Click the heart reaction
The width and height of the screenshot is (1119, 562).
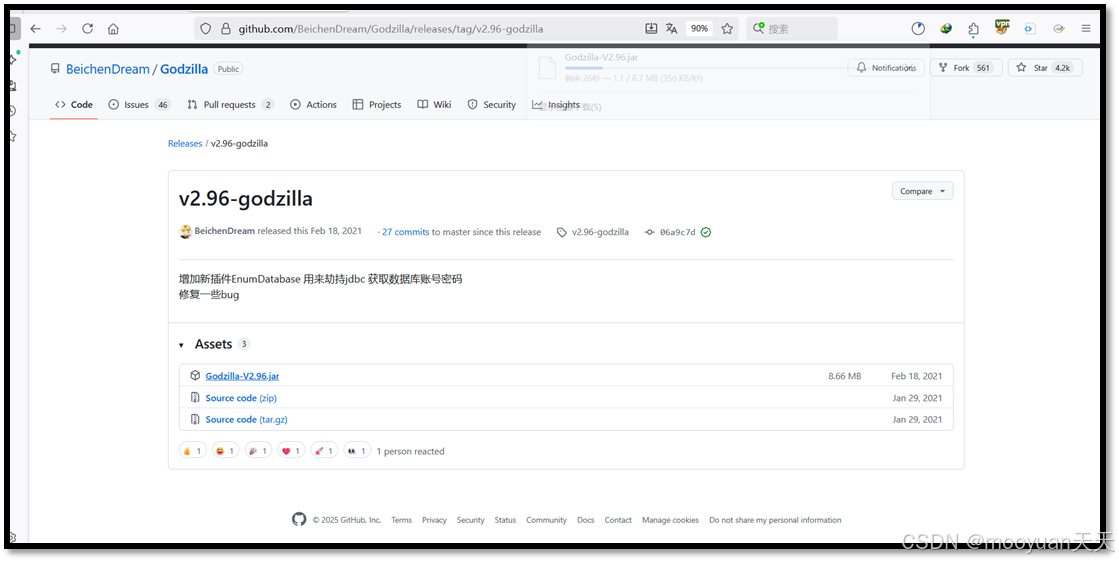point(290,451)
